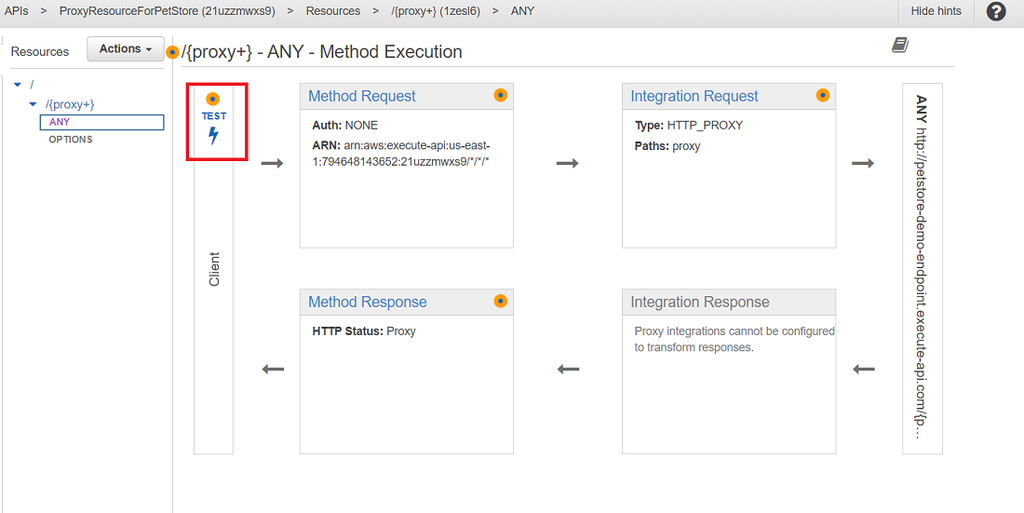
Task: Collapse the /{proxy+} tree node
Action: point(33,104)
